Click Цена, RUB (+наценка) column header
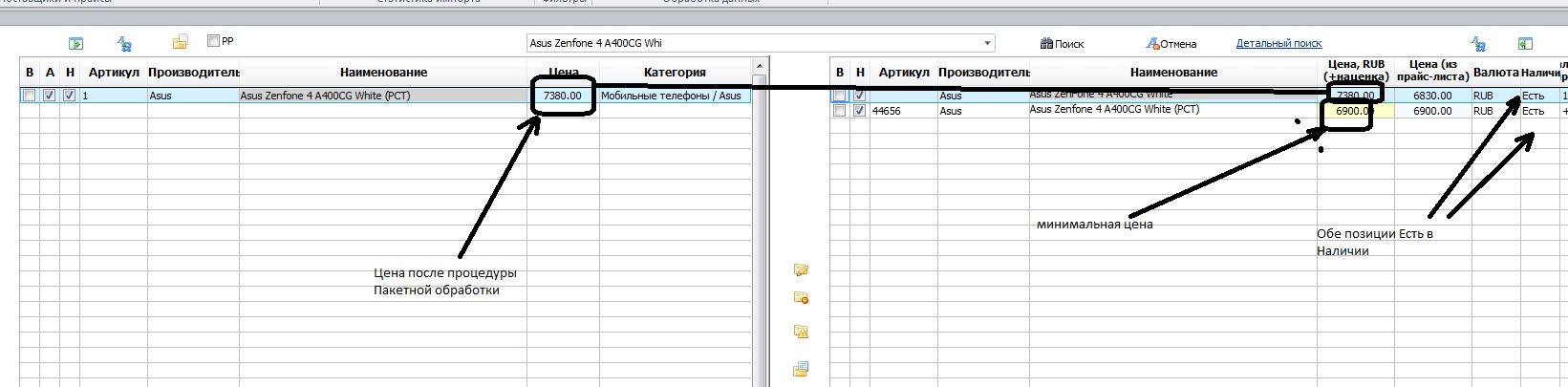The image size is (1568, 387). point(1356,71)
